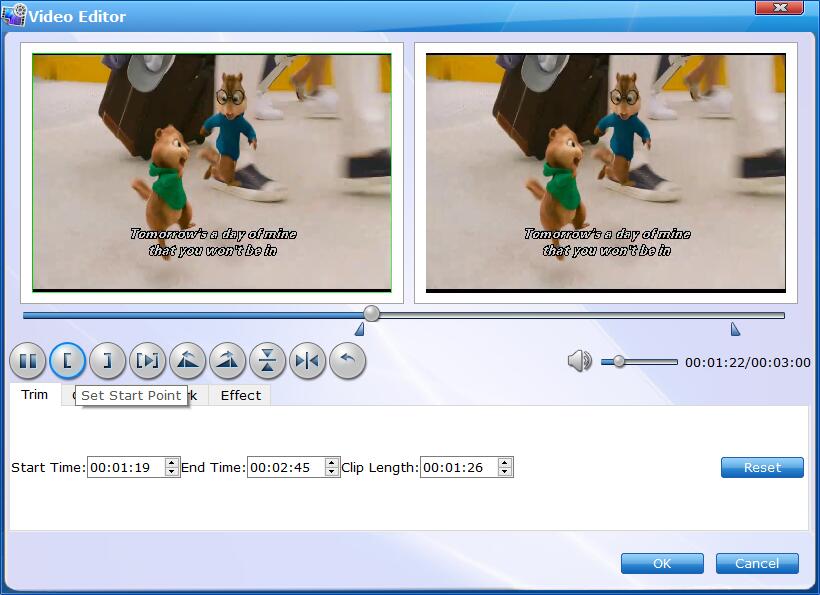The height and width of the screenshot is (595, 820).
Task: Click the End Time field
Action: tap(286, 467)
